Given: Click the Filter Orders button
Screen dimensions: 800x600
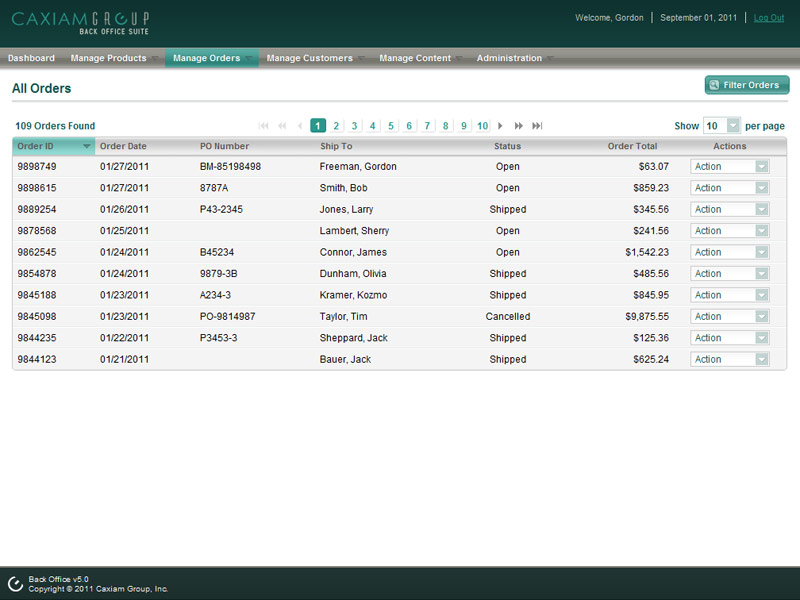Looking at the screenshot, I should (747, 85).
